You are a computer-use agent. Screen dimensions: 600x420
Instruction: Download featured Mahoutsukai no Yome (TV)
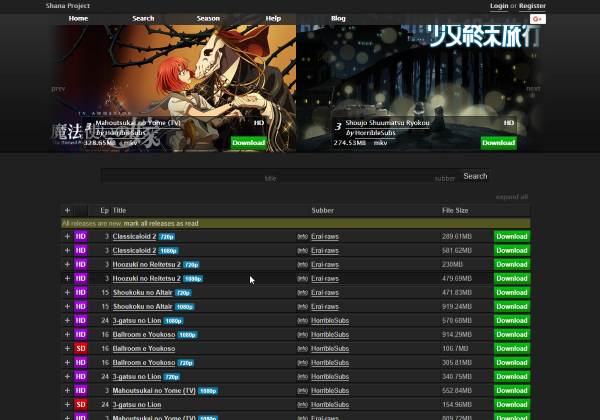pos(249,143)
